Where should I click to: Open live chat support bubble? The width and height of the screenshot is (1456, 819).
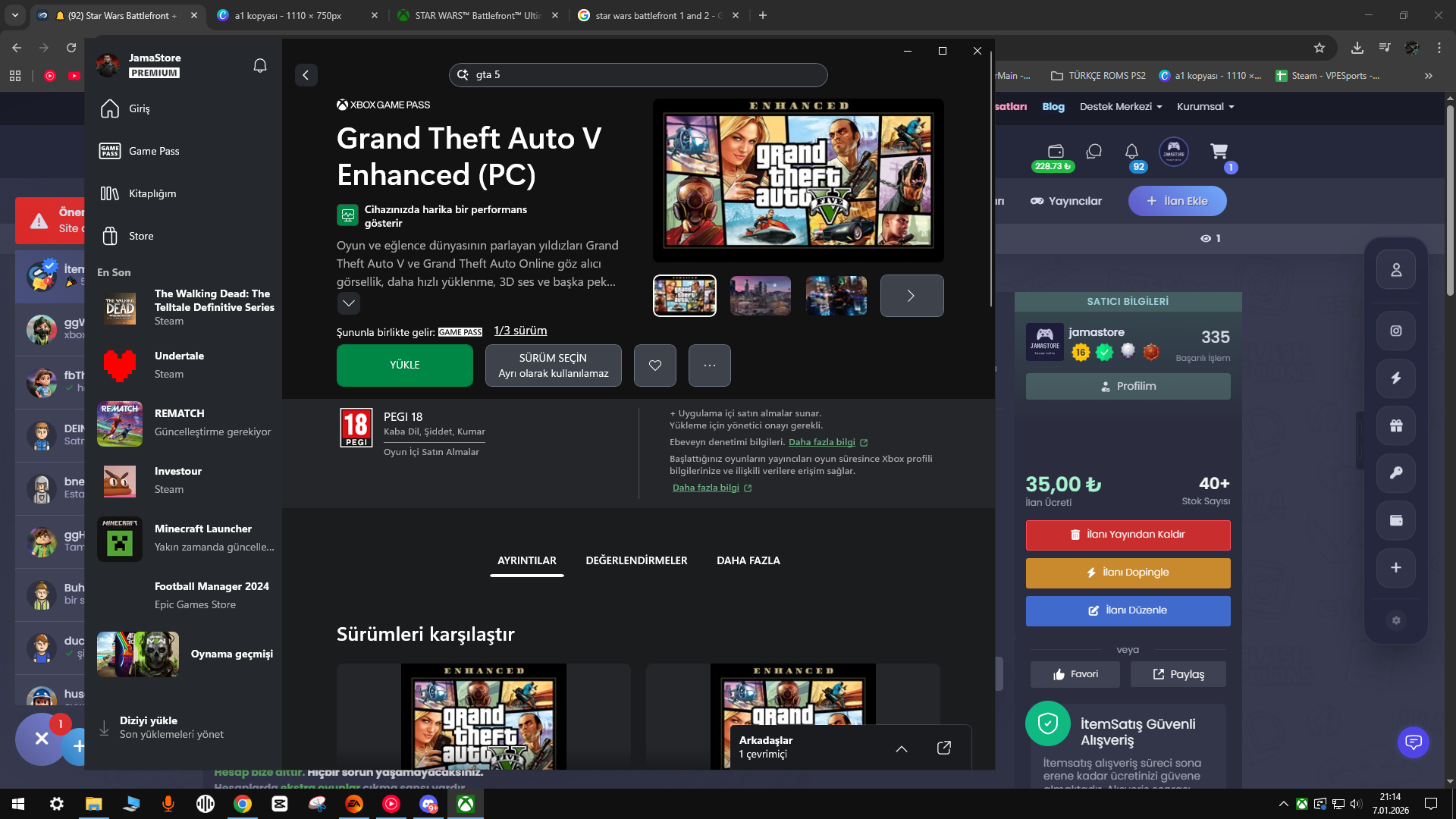coord(1414,742)
